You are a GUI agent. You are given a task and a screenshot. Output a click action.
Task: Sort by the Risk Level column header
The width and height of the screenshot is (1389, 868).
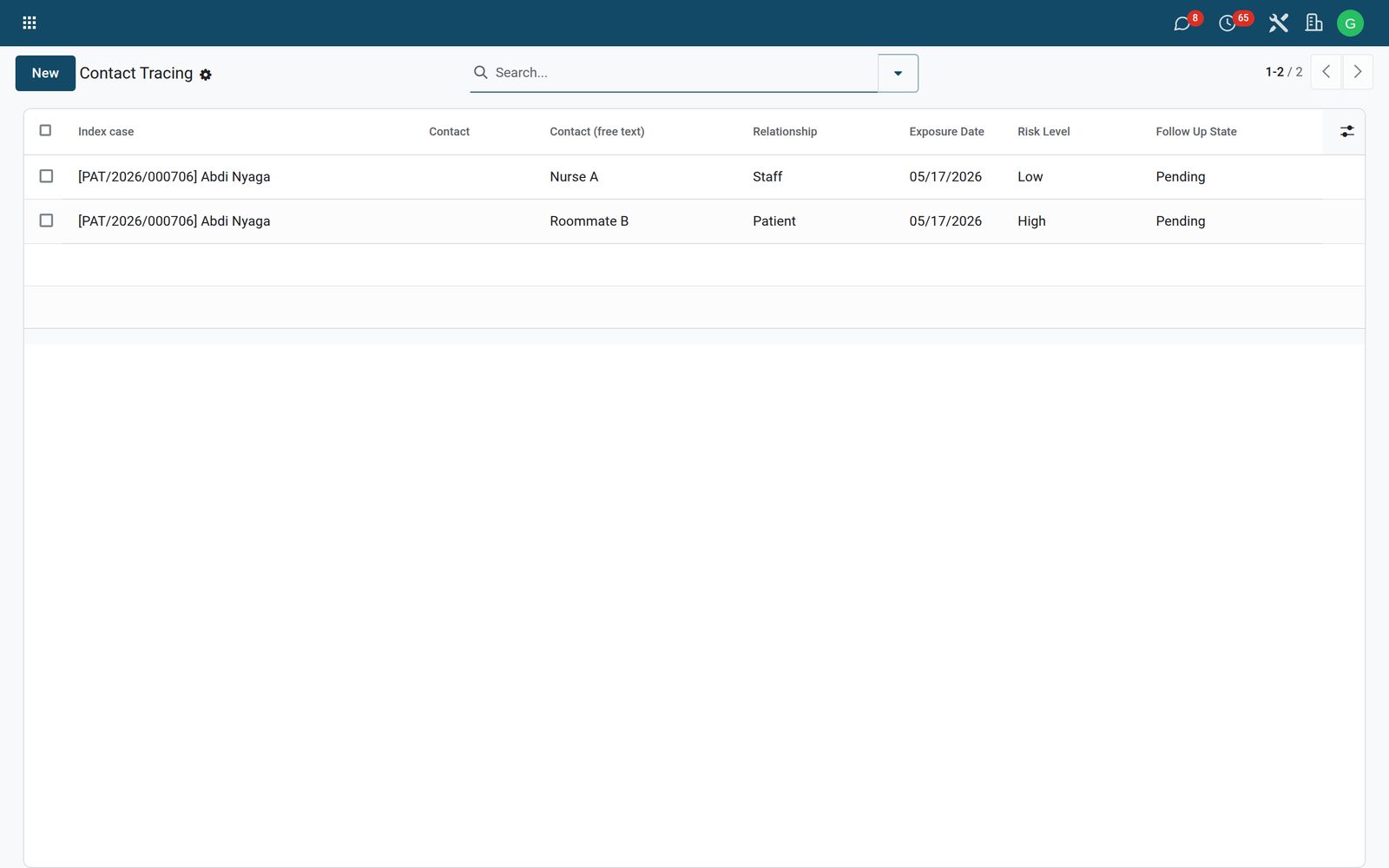click(x=1043, y=132)
